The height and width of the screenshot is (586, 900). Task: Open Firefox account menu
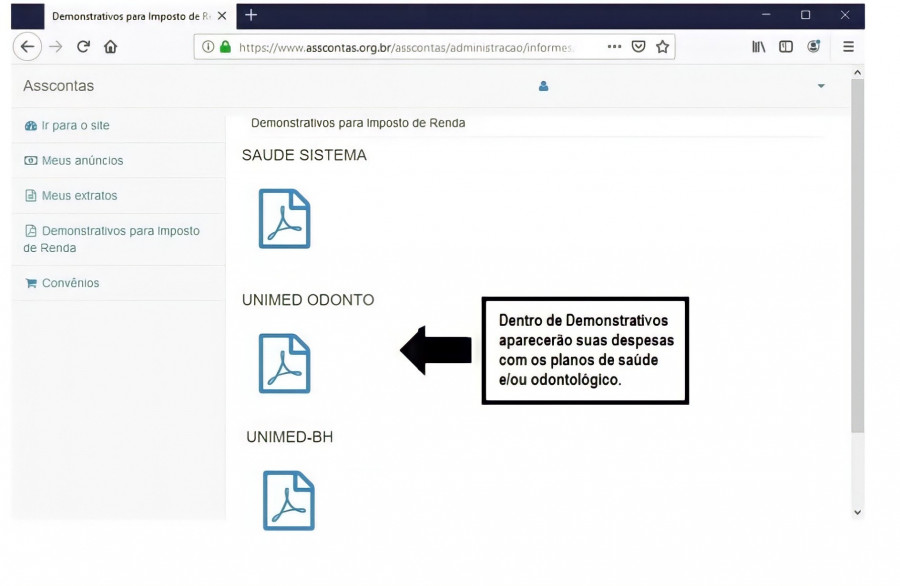coord(813,46)
